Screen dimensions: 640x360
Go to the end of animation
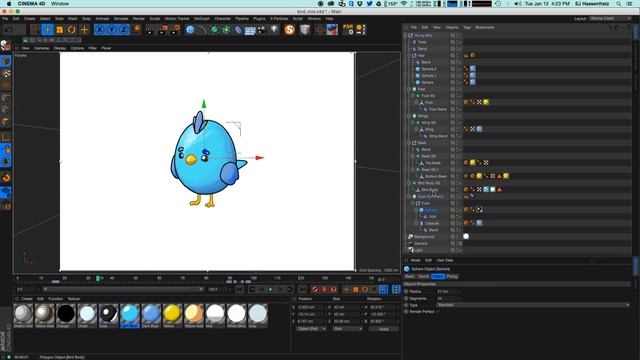302,289
